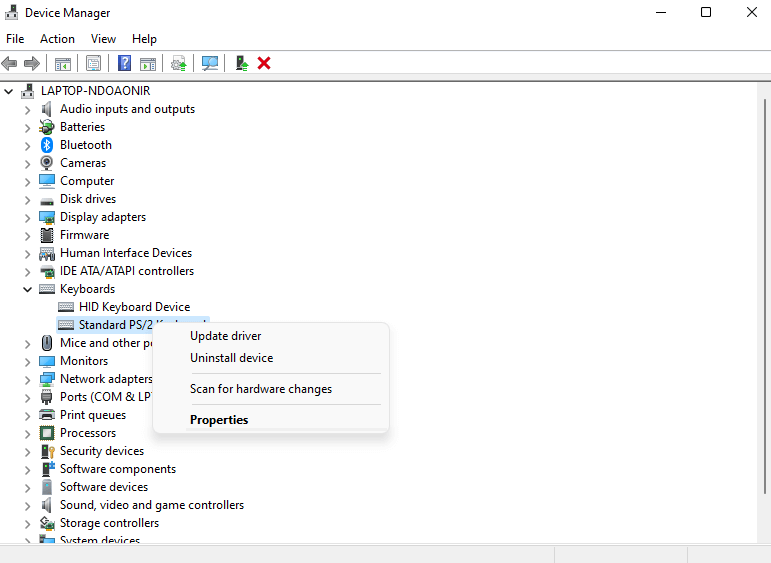
Task: Collapse the Keyboards category
Action: click(x=28, y=289)
